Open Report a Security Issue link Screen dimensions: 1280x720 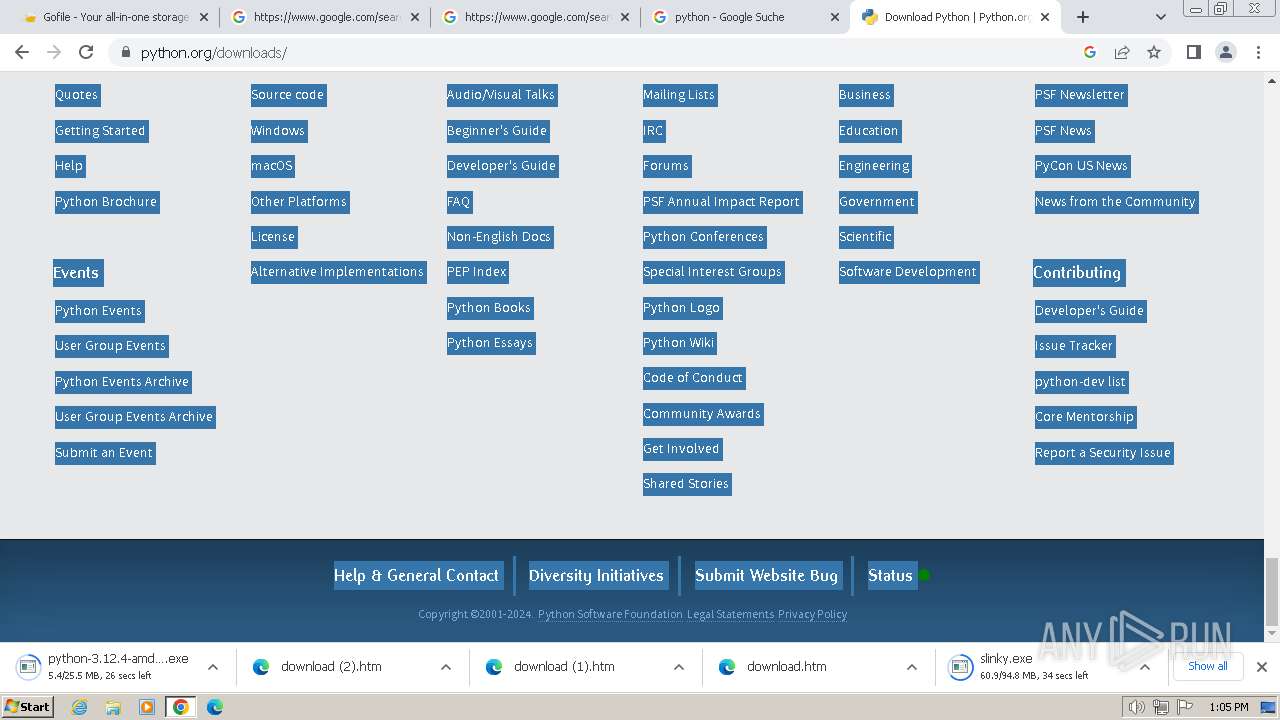1103,453
